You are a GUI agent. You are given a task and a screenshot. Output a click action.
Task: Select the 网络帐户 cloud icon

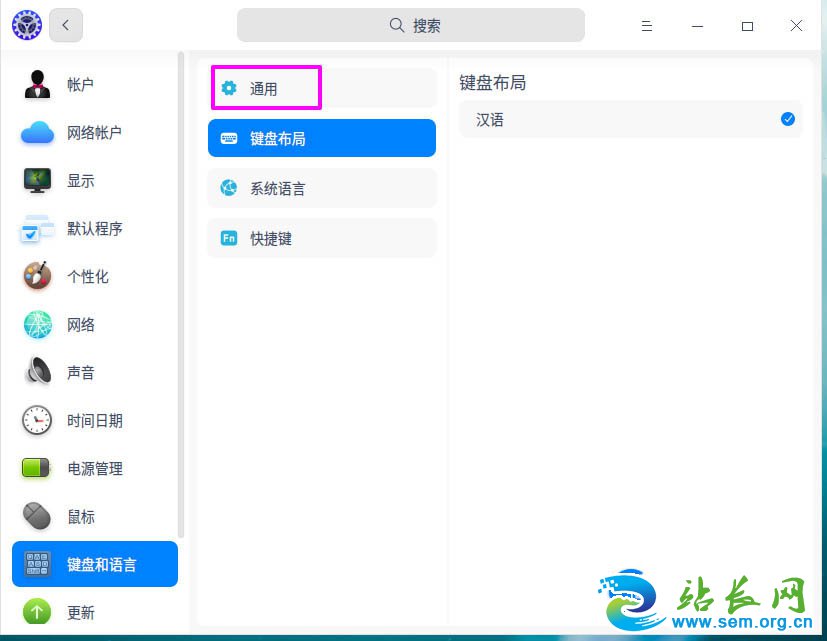click(38, 133)
